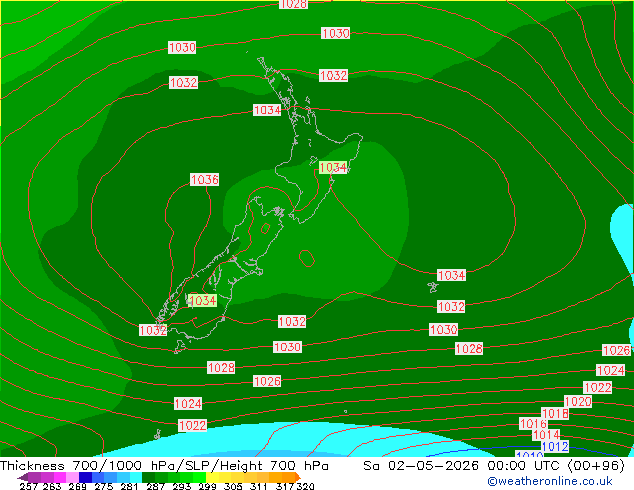Open the weatheronline.co.uk copyright link
This screenshot has width=634, height=490.
tap(550, 481)
